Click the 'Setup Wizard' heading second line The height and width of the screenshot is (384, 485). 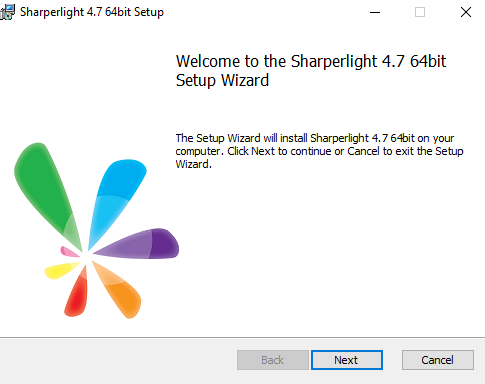click(222, 81)
